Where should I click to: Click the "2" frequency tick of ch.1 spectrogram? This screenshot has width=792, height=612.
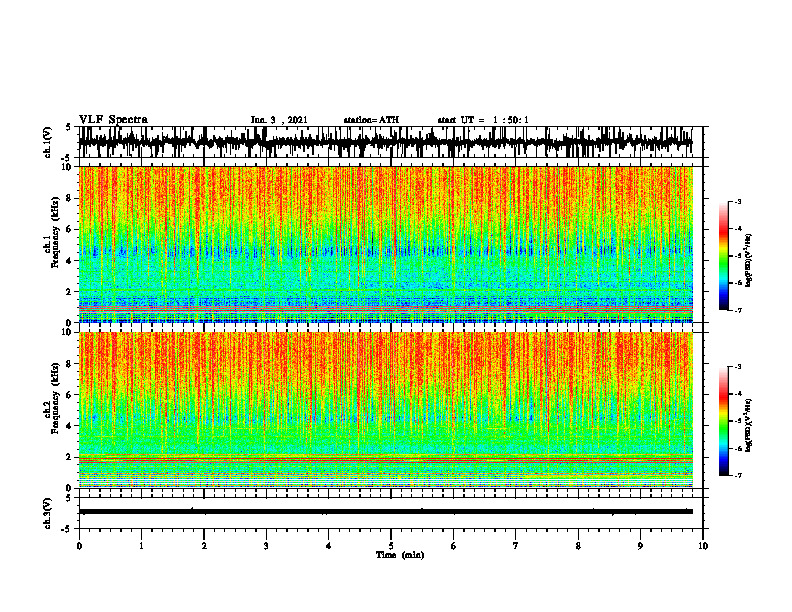coord(70,291)
